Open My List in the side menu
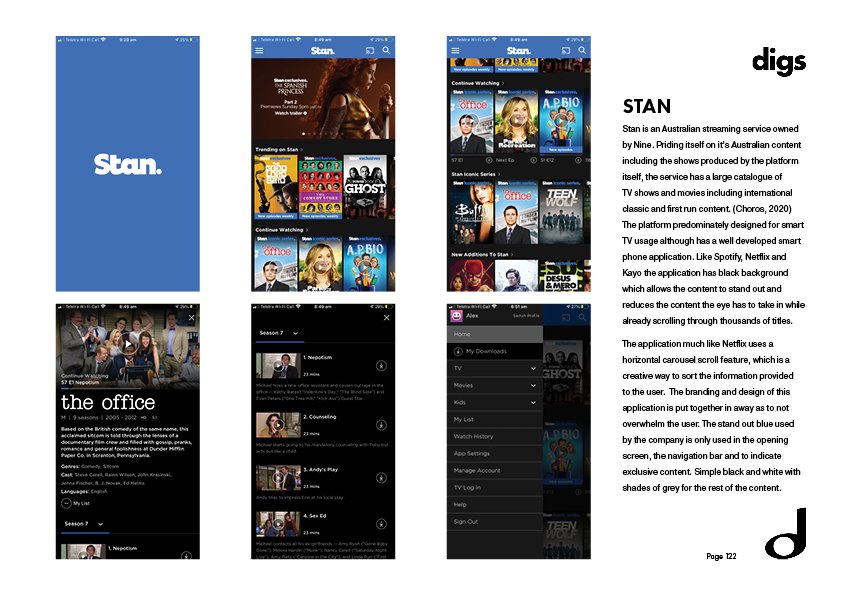The image size is (842, 595). tap(495, 419)
